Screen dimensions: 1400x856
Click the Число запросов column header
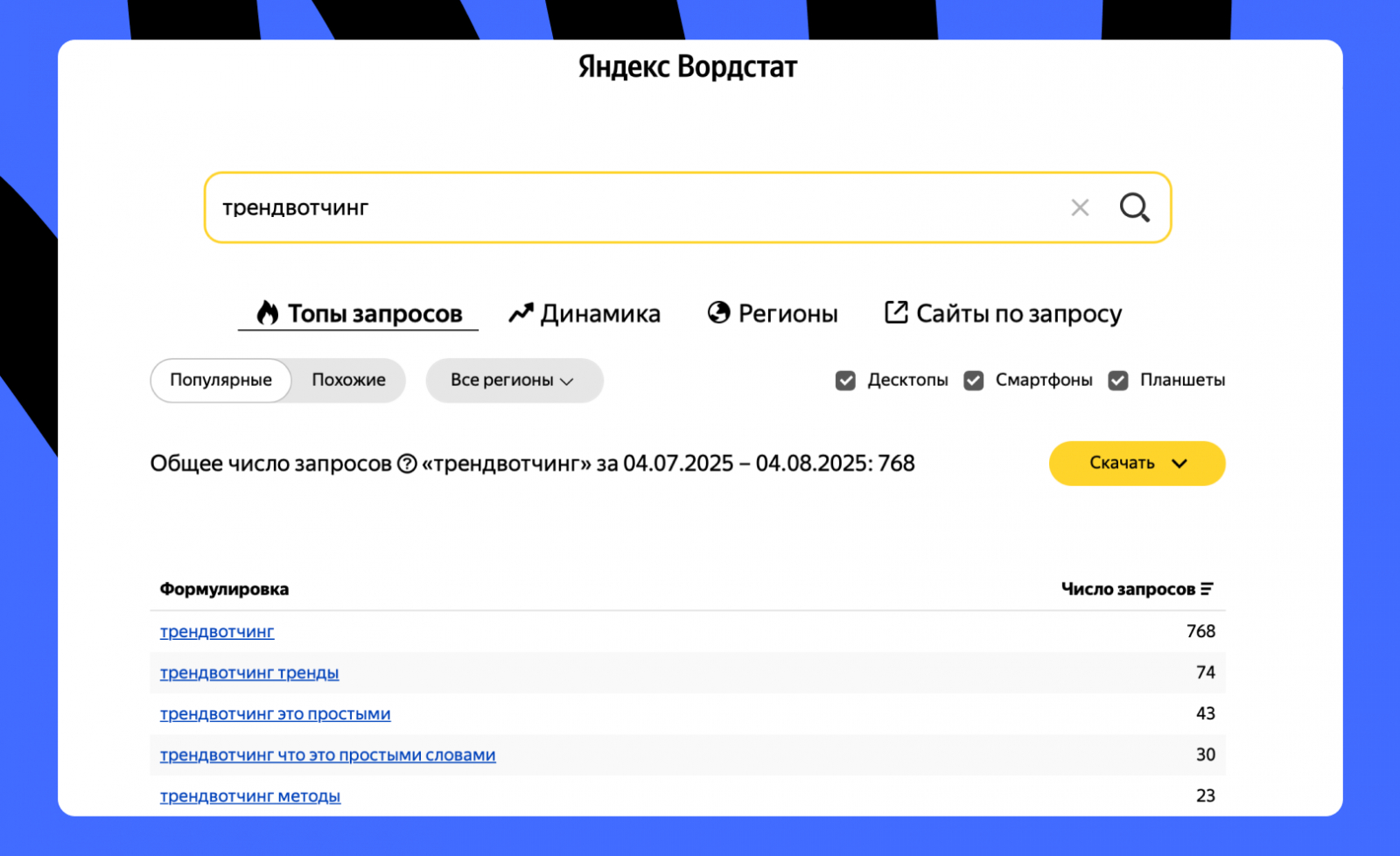pyautogui.click(x=1128, y=589)
